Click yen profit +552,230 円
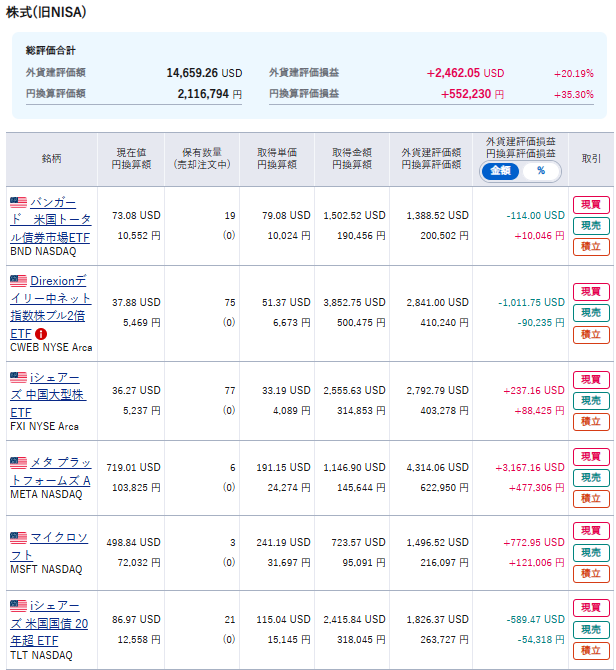The height and width of the screenshot is (670, 616). point(472,94)
